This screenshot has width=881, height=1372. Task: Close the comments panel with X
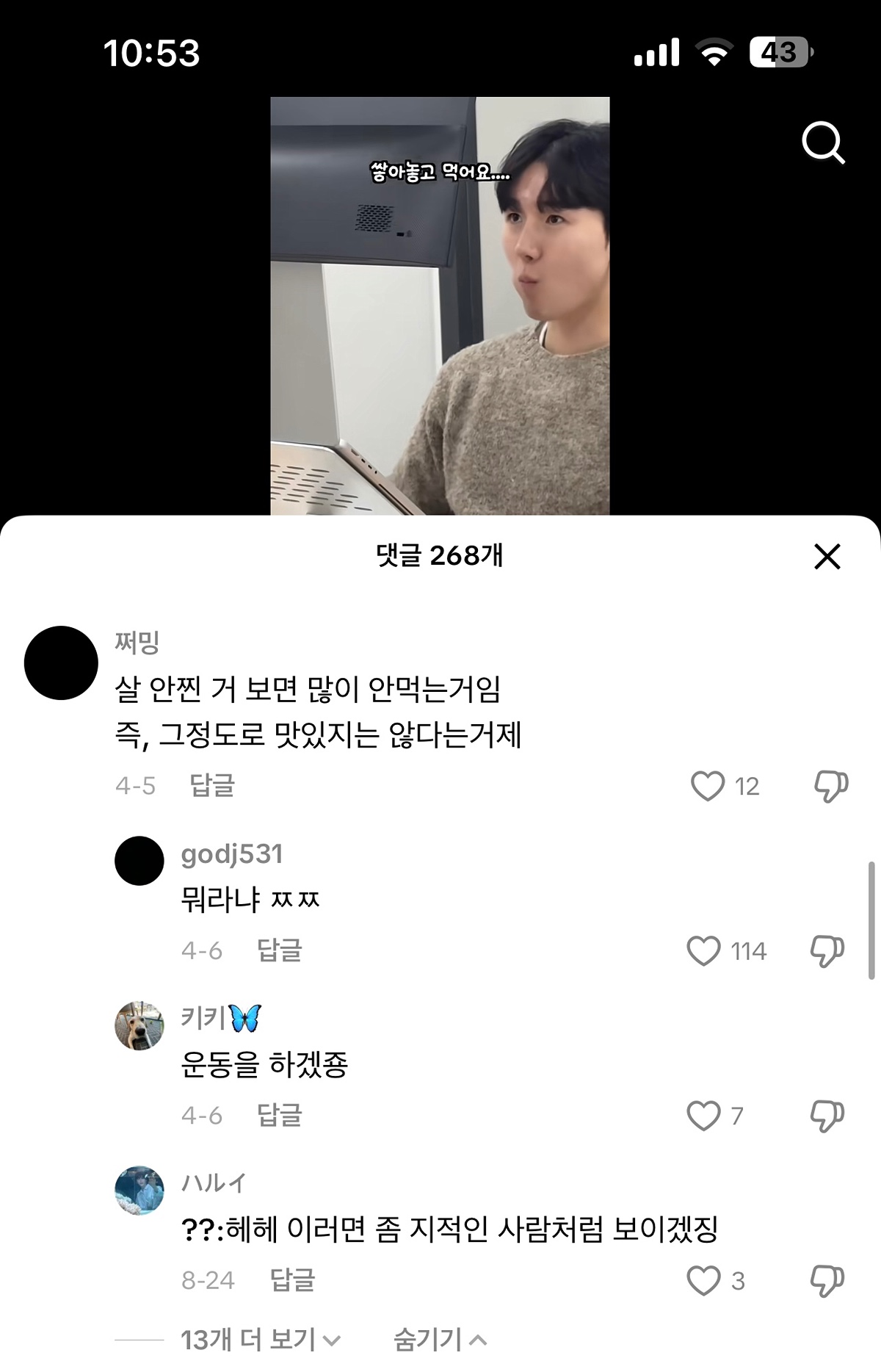pyautogui.click(x=827, y=557)
